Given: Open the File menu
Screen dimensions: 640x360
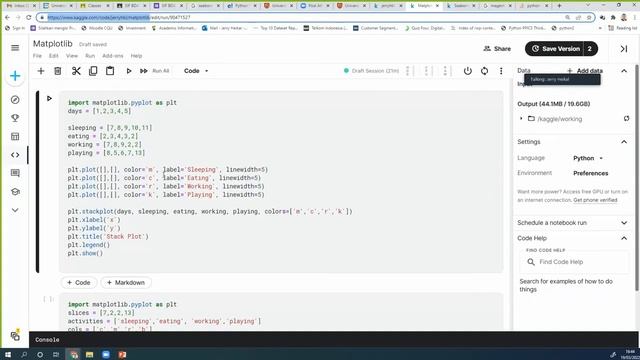Looking at the screenshot, I should coord(37,56).
